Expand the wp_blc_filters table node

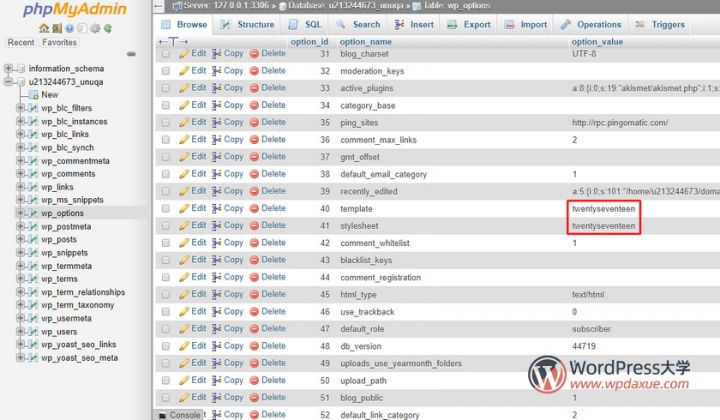coord(20,108)
